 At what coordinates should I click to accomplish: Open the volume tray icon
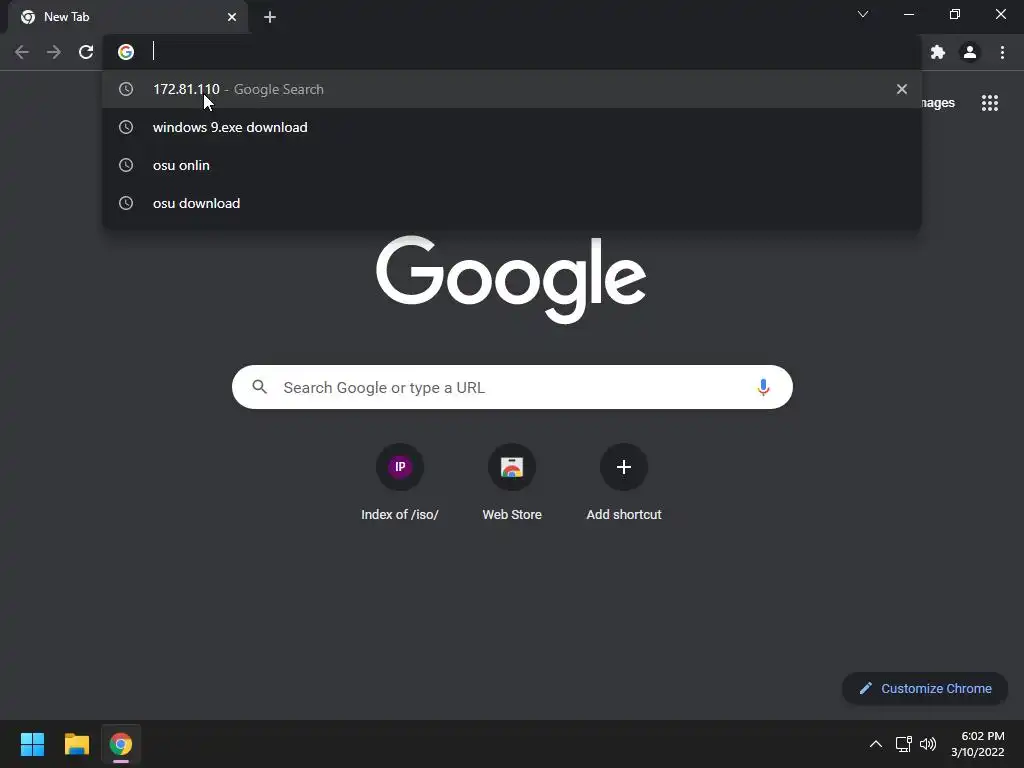927,744
